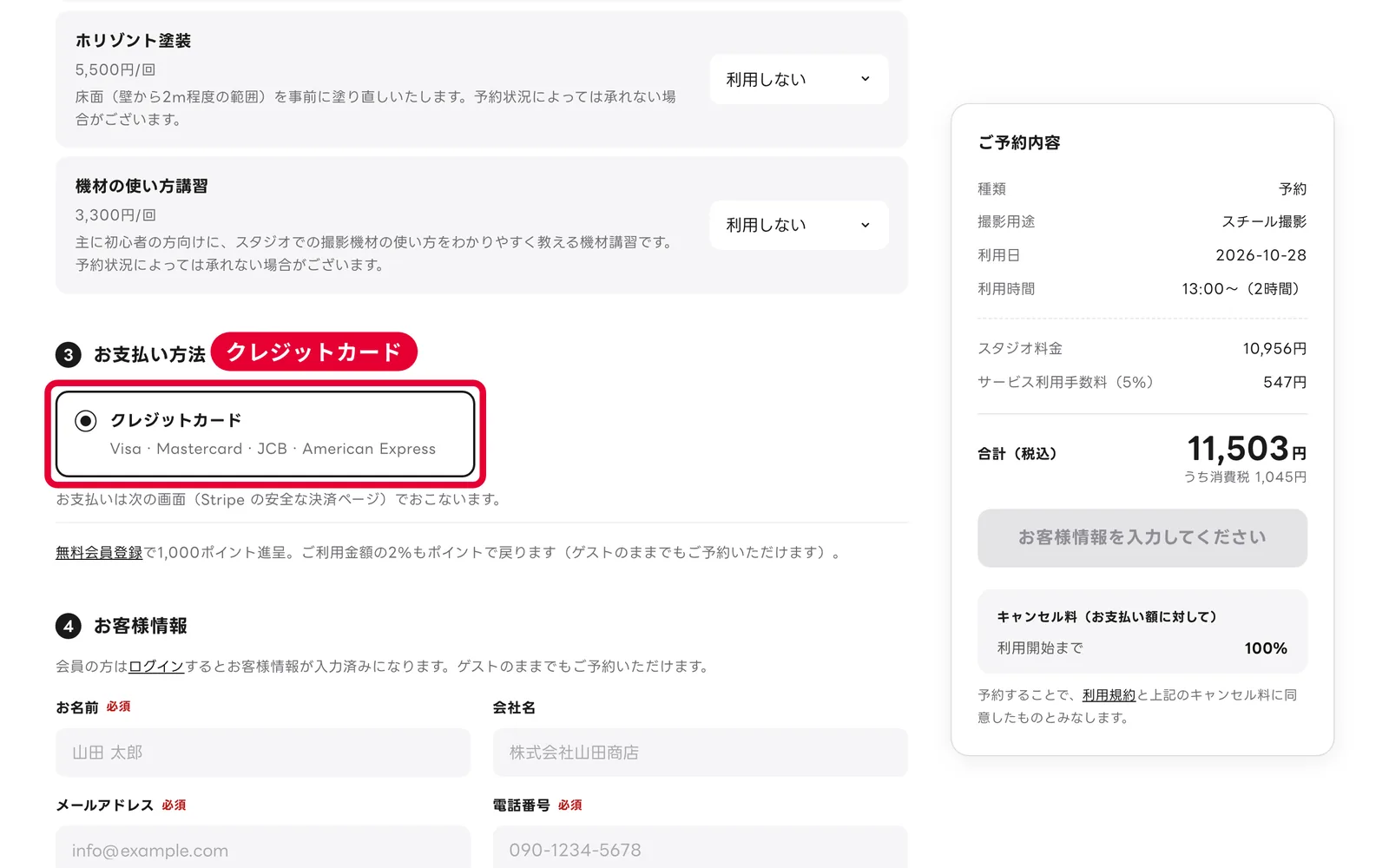Focus the メールアドレス input field
This screenshot has width=1389, height=868.
click(x=263, y=848)
